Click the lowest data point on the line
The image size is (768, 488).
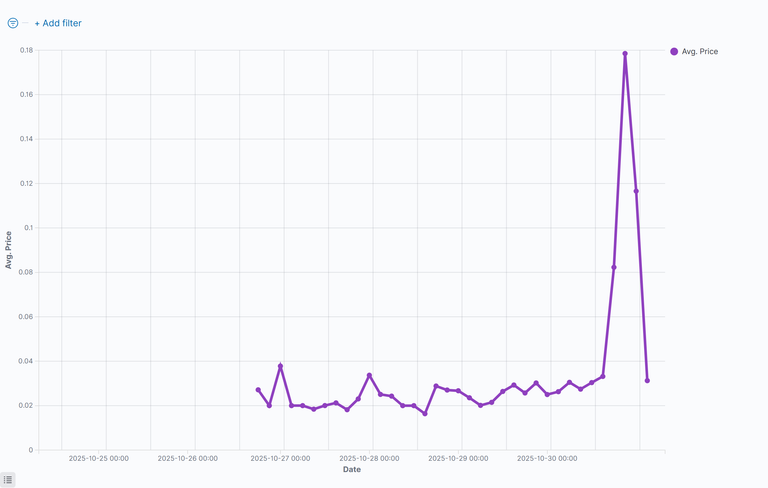(425, 413)
